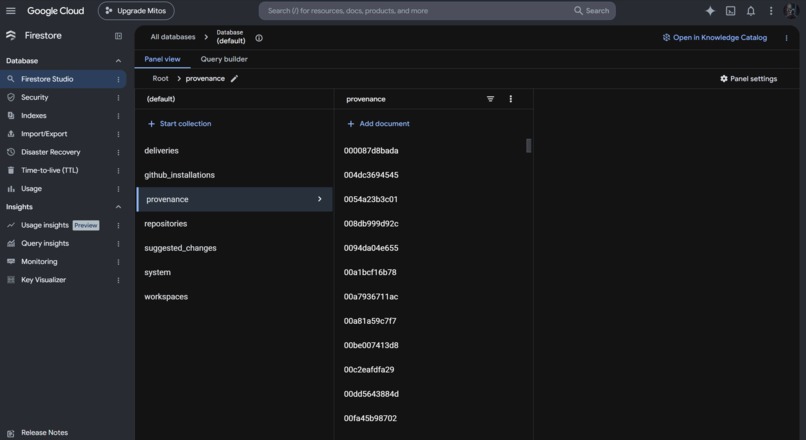Screen dimensions: 806x440
Task: Open document 00a7936711ac
Action: tap(371, 297)
